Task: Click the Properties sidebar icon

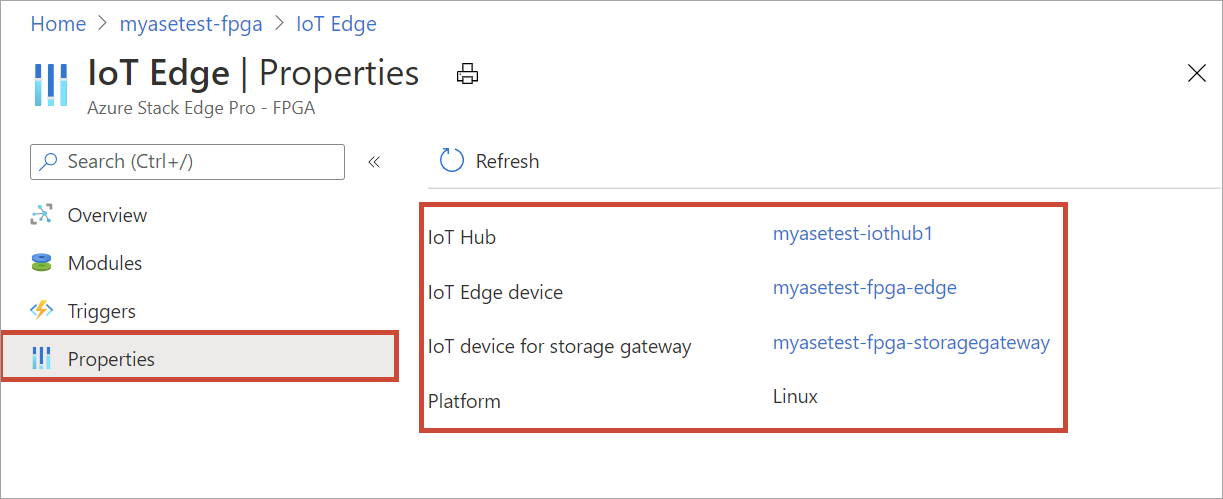Action: (42, 359)
